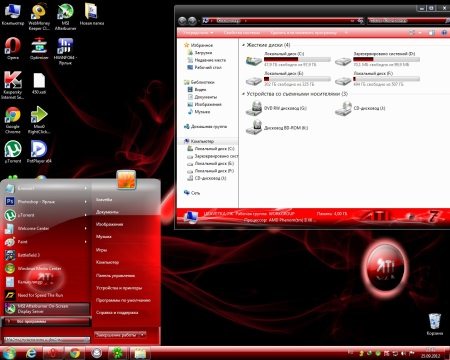Open the PotPlayer x64 desktop icon

coord(39,152)
